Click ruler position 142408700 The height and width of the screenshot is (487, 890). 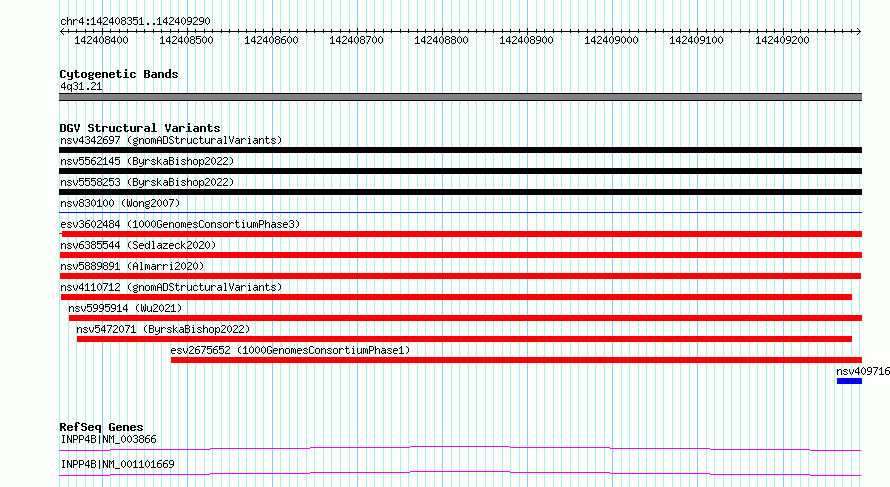(x=356, y=40)
